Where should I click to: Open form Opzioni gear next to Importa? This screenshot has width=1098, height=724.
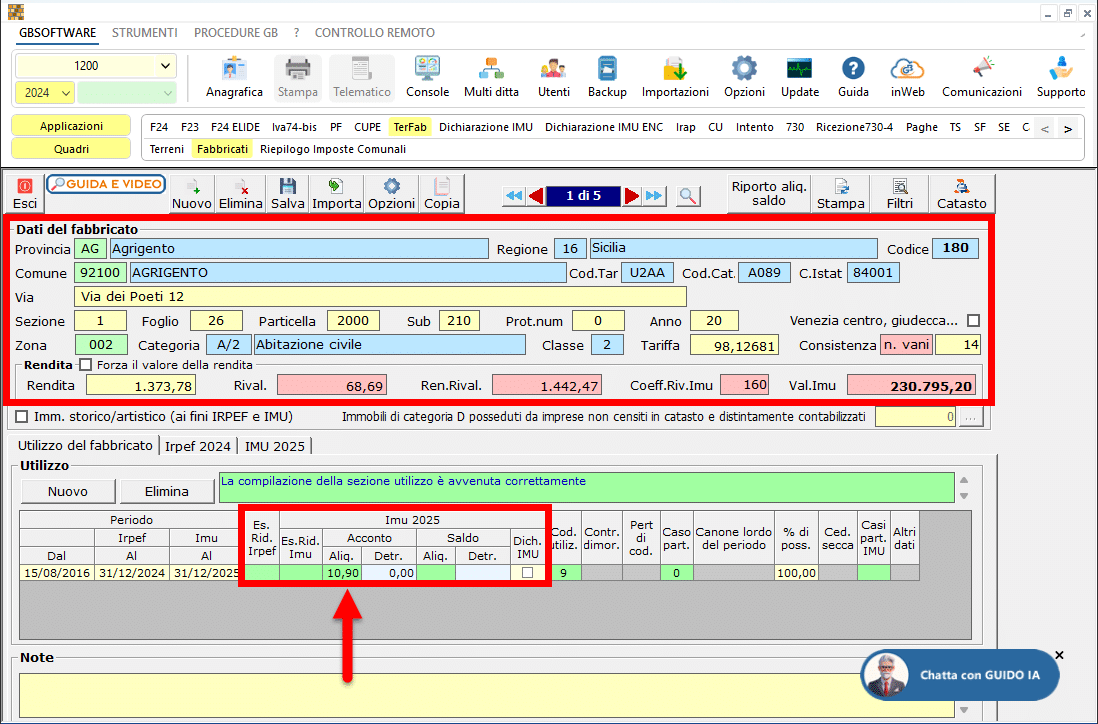point(391,193)
